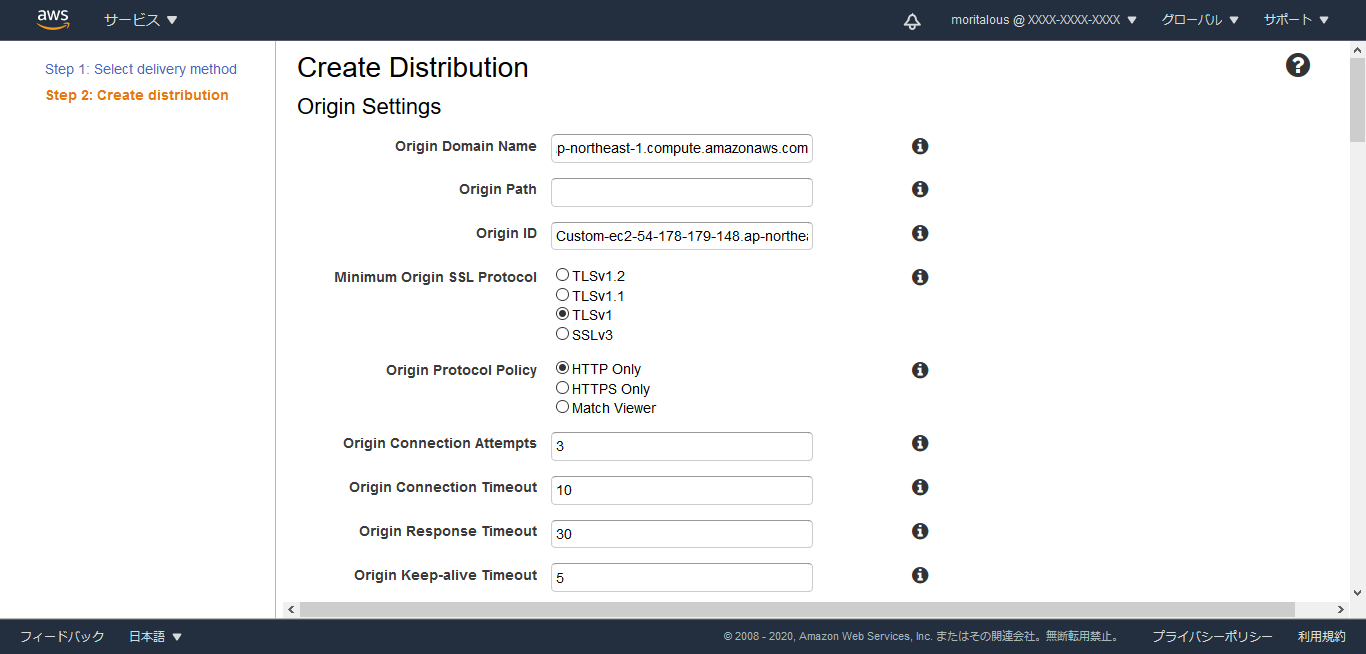The height and width of the screenshot is (654, 1366).
Task: Open the notifications bell icon
Action: 912,21
